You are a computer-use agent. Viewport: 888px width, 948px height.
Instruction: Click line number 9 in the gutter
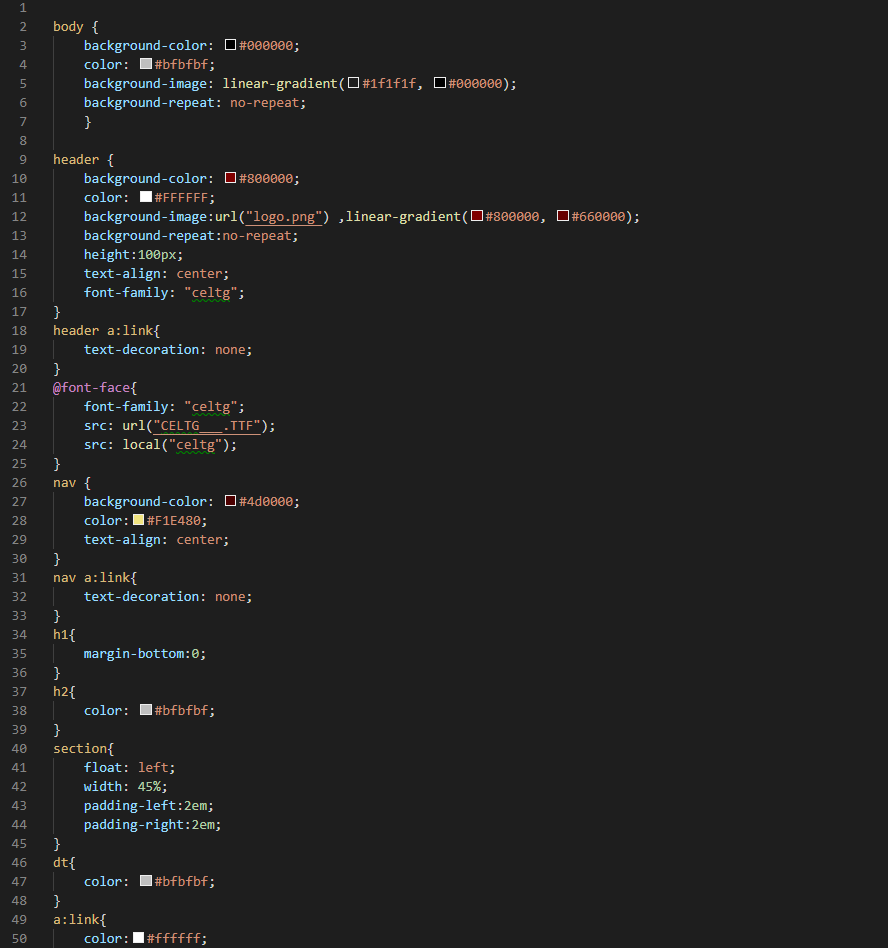pos(23,159)
